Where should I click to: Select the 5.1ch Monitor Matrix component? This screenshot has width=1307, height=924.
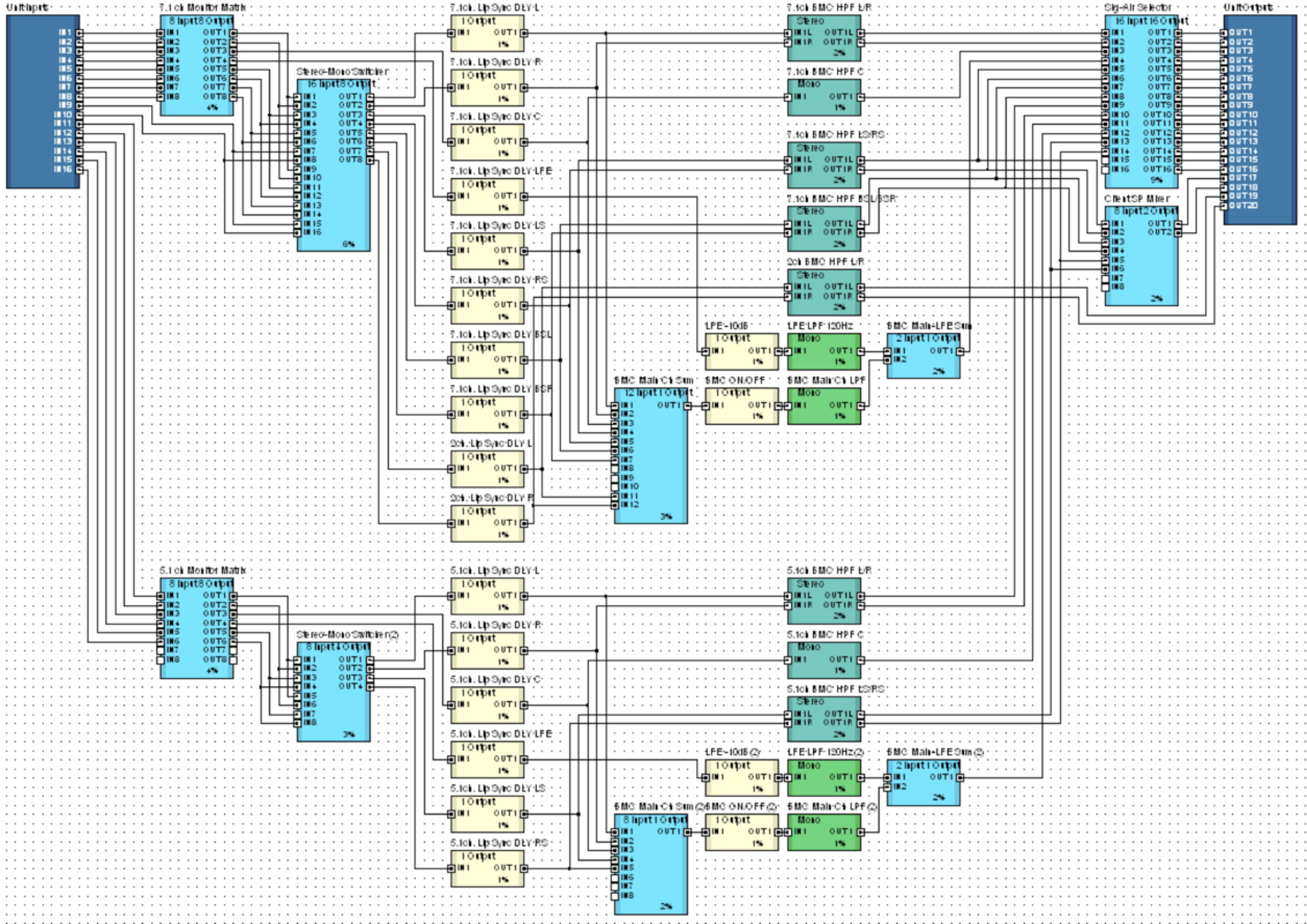(x=197, y=628)
